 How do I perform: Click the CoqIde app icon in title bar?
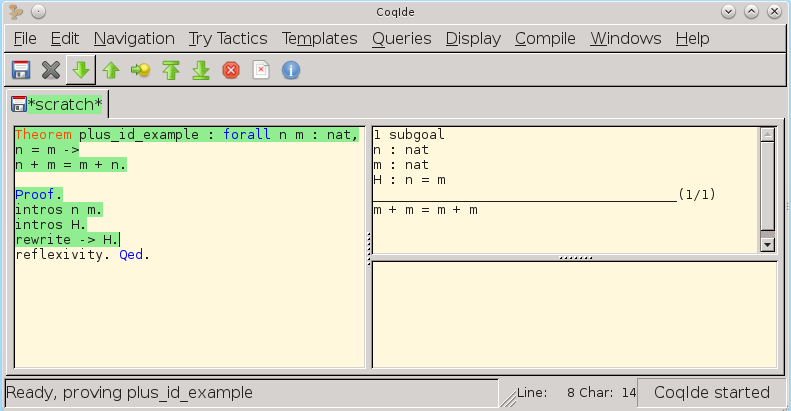[x=16, y=11]
